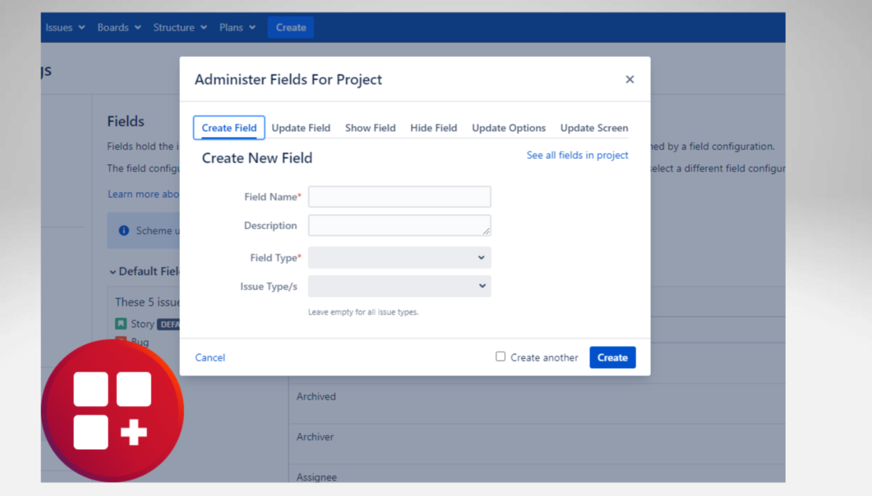Click the Scheme info icon
This screenshot has height=496, width=872.
click(x=123, y=230)
